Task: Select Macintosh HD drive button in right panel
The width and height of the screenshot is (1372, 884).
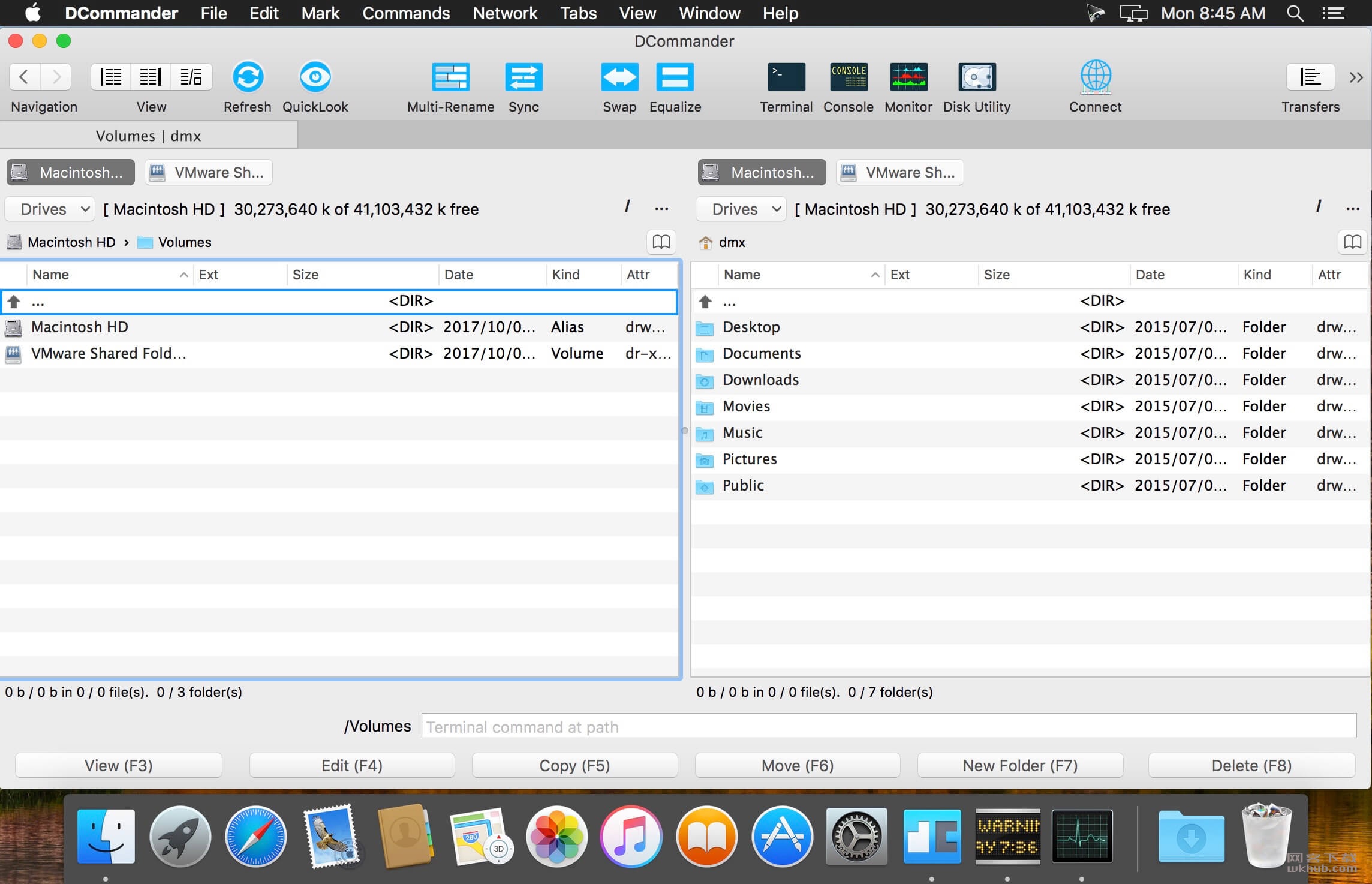Action: (762, 173)
